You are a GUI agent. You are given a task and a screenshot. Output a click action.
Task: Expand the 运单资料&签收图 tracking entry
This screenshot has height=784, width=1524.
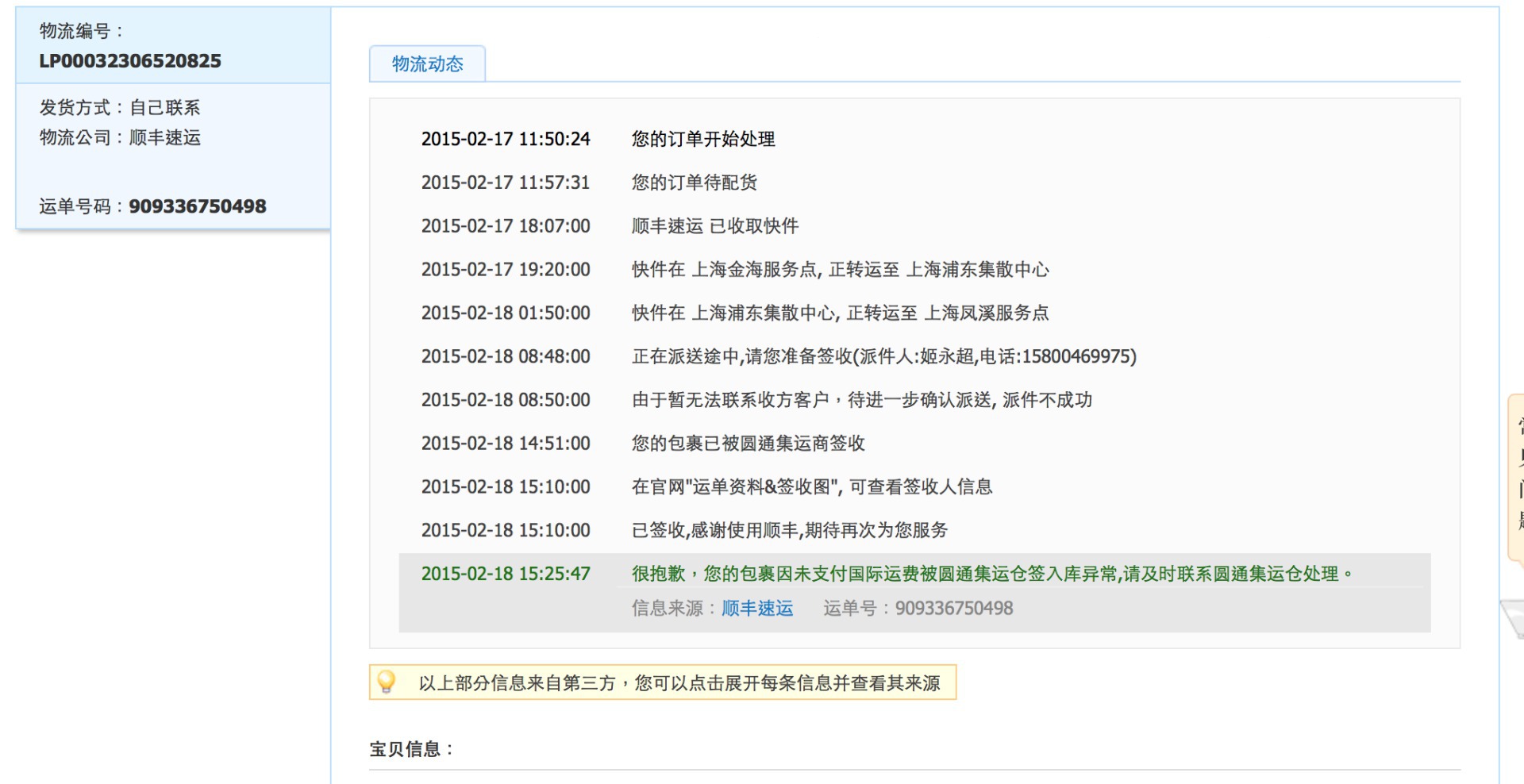811,487
